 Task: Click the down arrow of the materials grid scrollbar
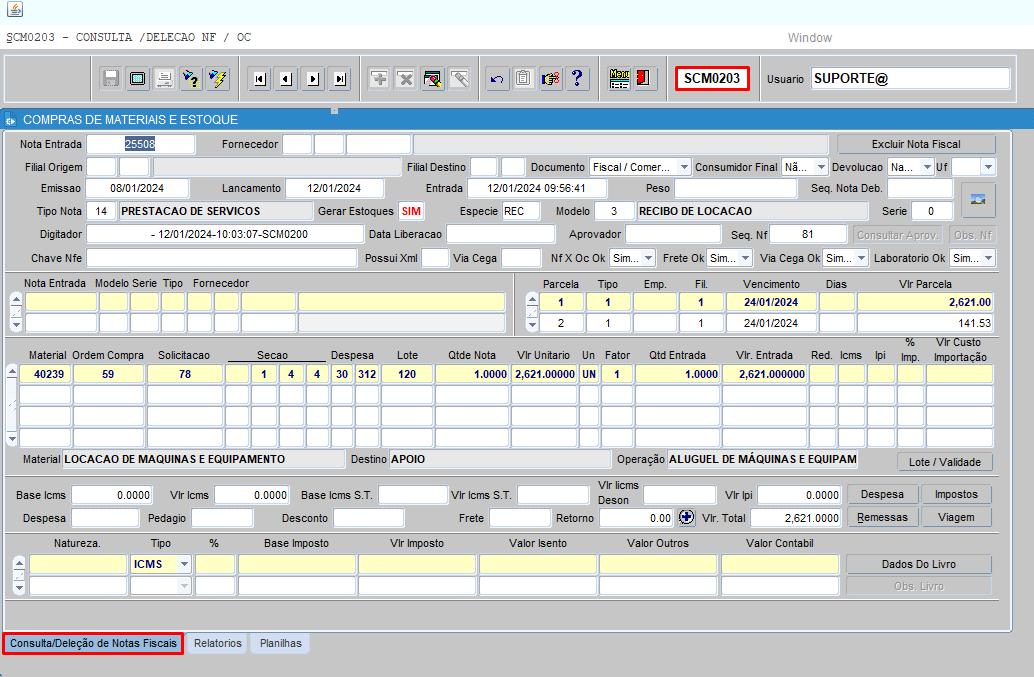point(12,439)
